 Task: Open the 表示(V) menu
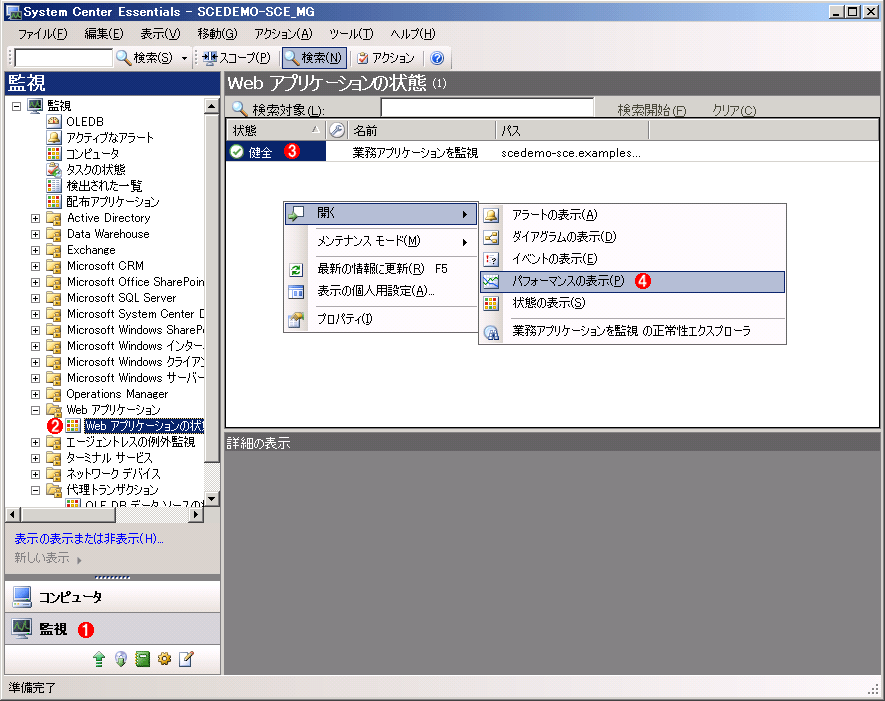[x=160, y=34]
